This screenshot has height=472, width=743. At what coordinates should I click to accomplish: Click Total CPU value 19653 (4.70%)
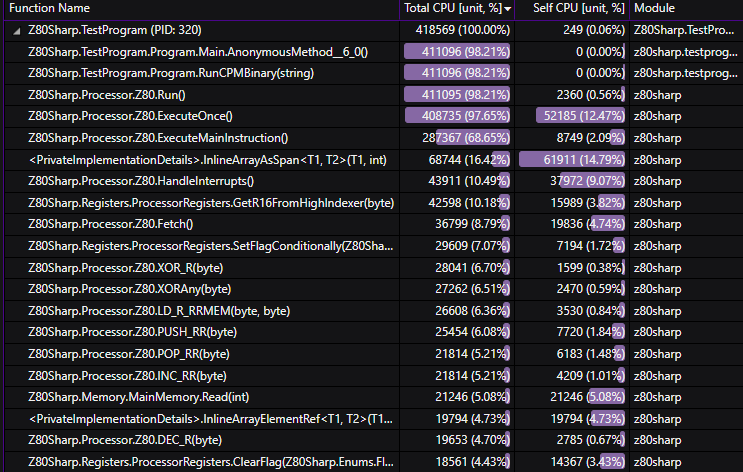pos(472,440)
